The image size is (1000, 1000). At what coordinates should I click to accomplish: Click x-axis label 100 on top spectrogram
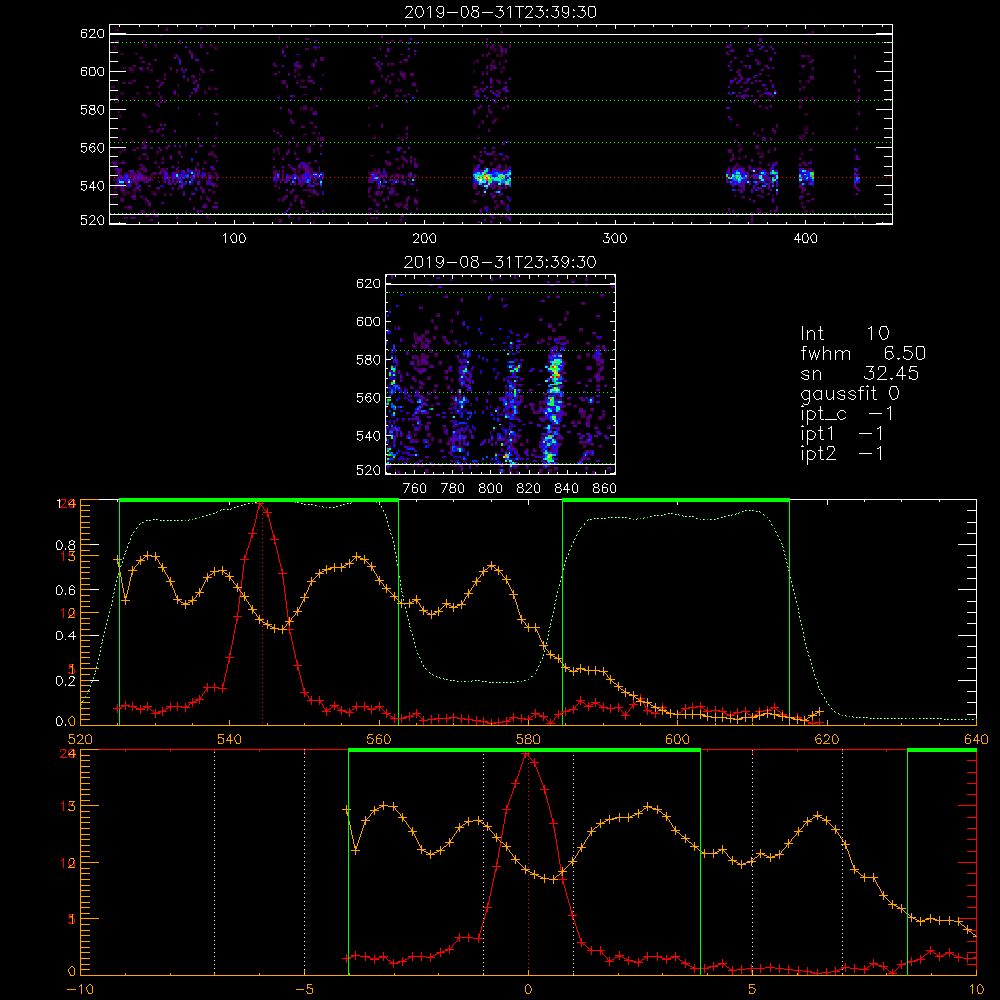234,239
